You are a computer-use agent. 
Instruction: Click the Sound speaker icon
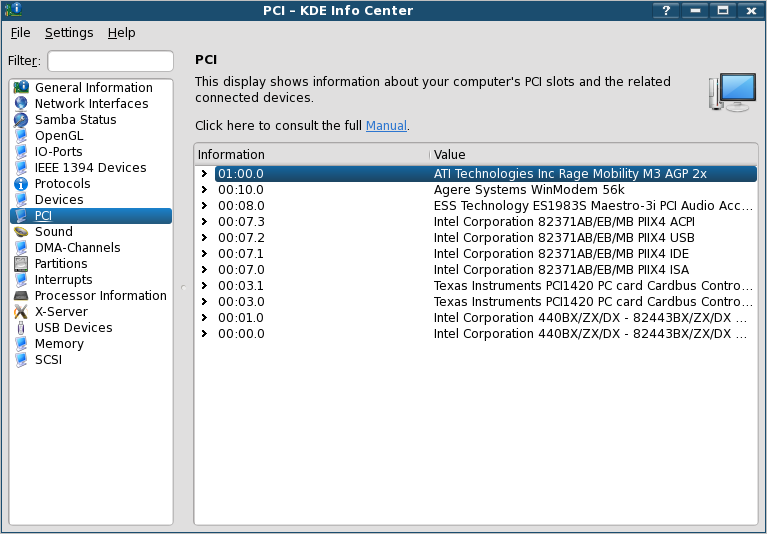[21, 232]
